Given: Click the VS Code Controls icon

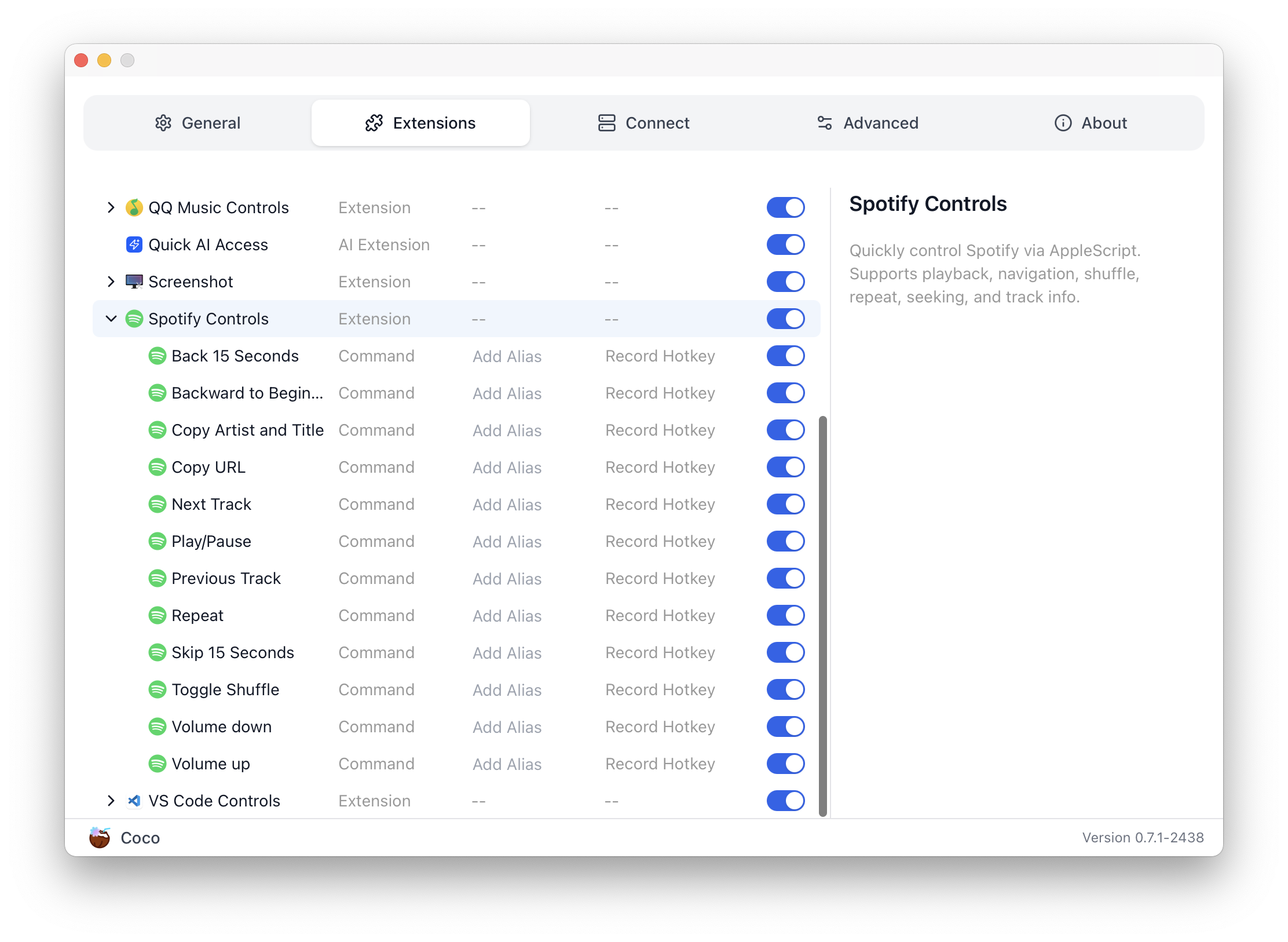Looking at the screenshot, I should 134,801.
